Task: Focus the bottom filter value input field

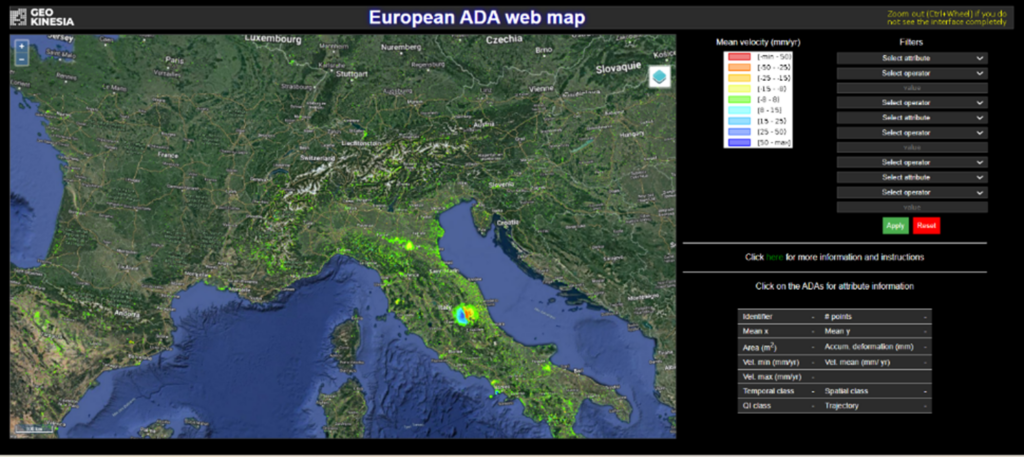Action: pos(911,207)
